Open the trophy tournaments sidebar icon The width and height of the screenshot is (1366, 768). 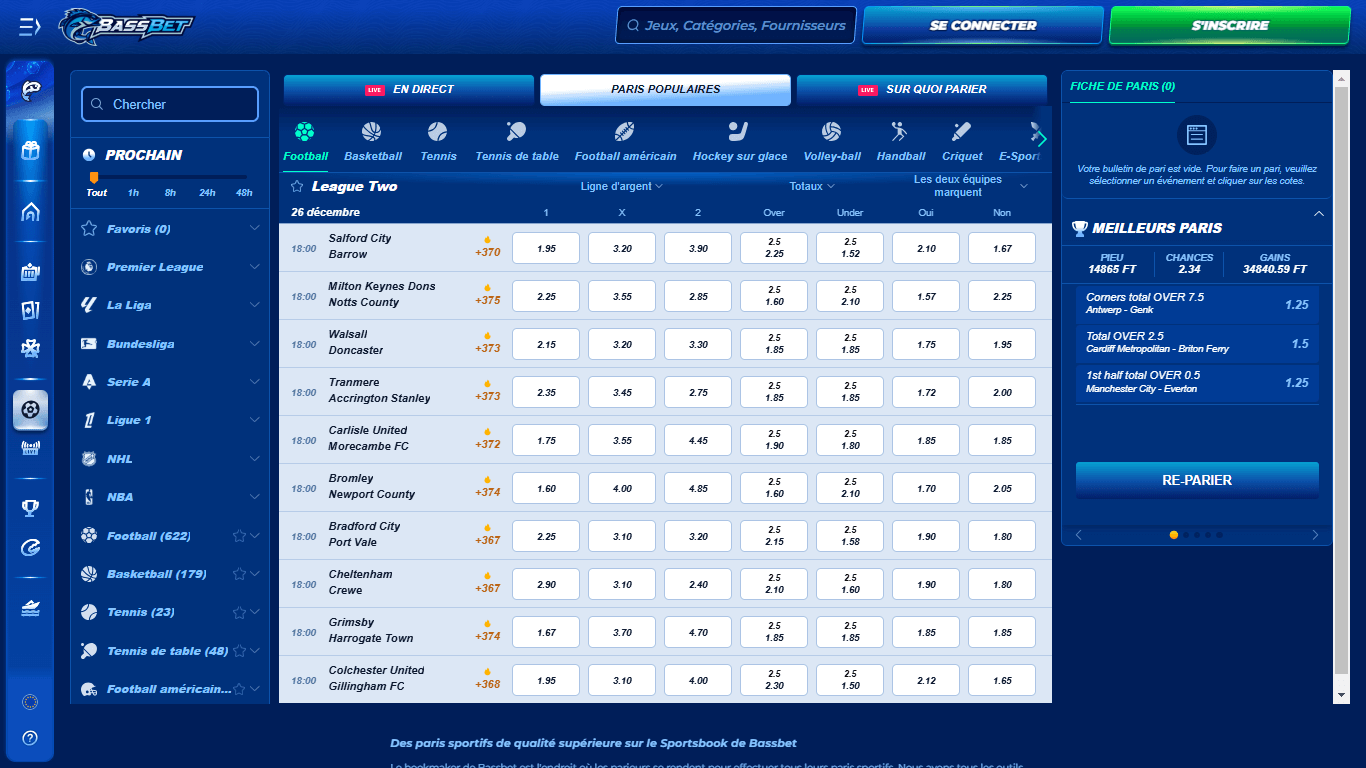coord(30,509)
